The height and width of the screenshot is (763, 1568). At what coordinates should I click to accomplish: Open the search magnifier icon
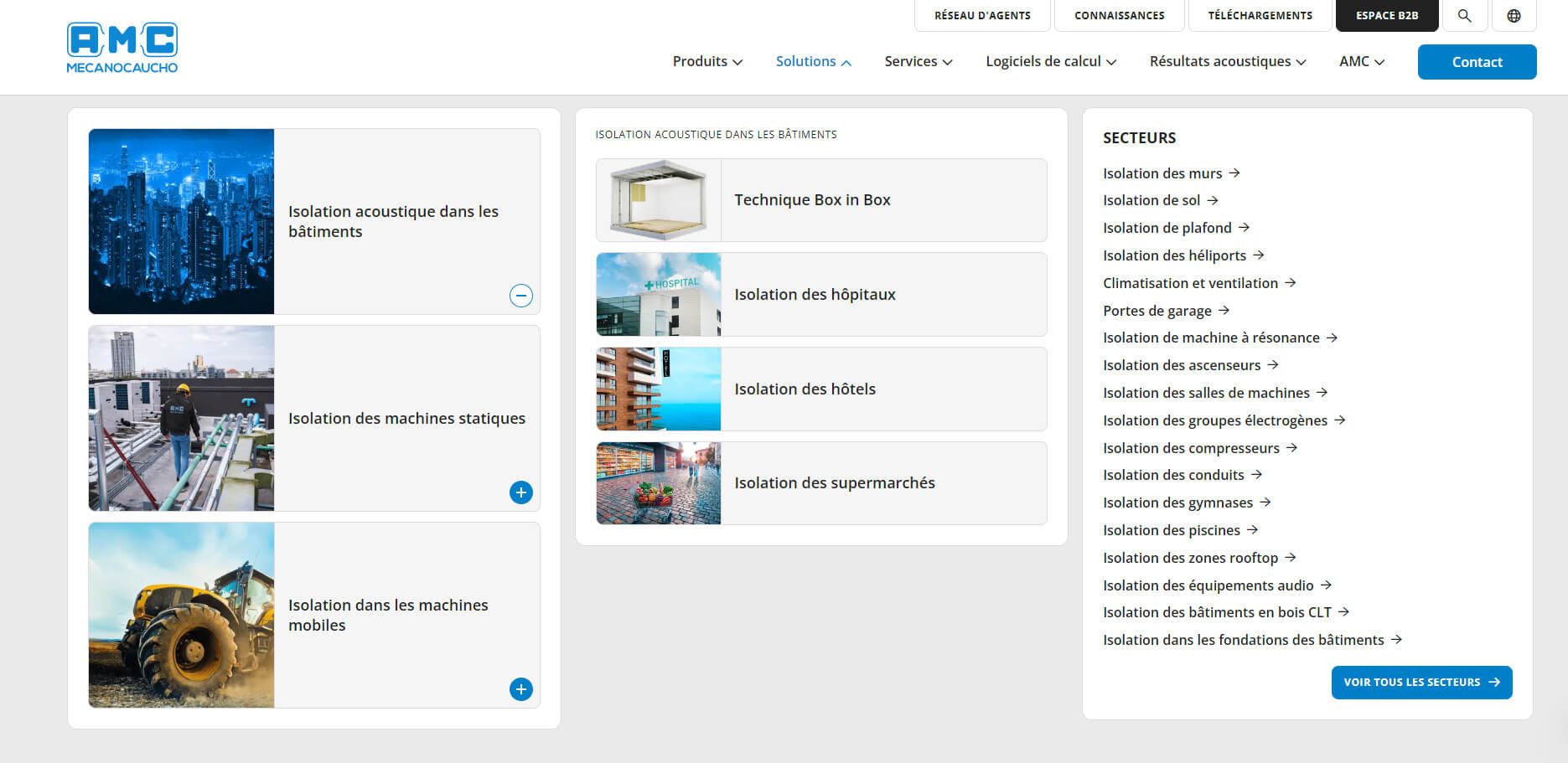[x=1464, y=16]
